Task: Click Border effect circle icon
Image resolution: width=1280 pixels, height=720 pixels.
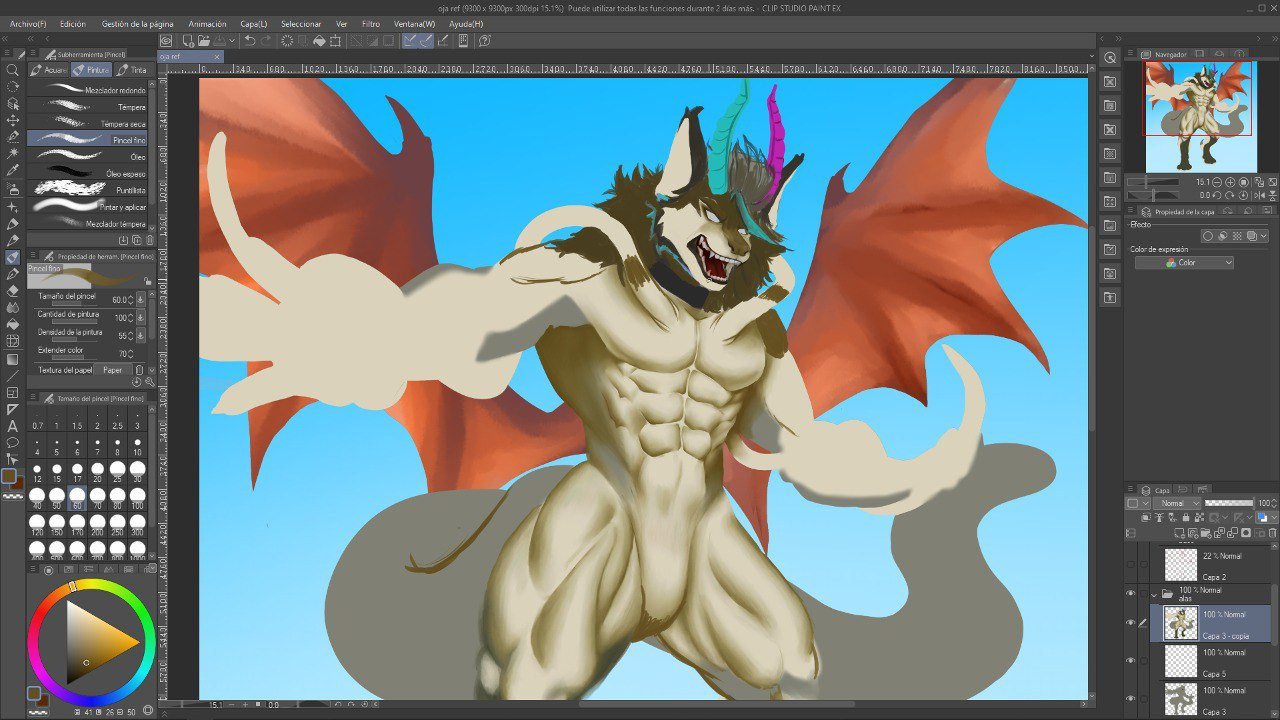Action: (1208, 236)
